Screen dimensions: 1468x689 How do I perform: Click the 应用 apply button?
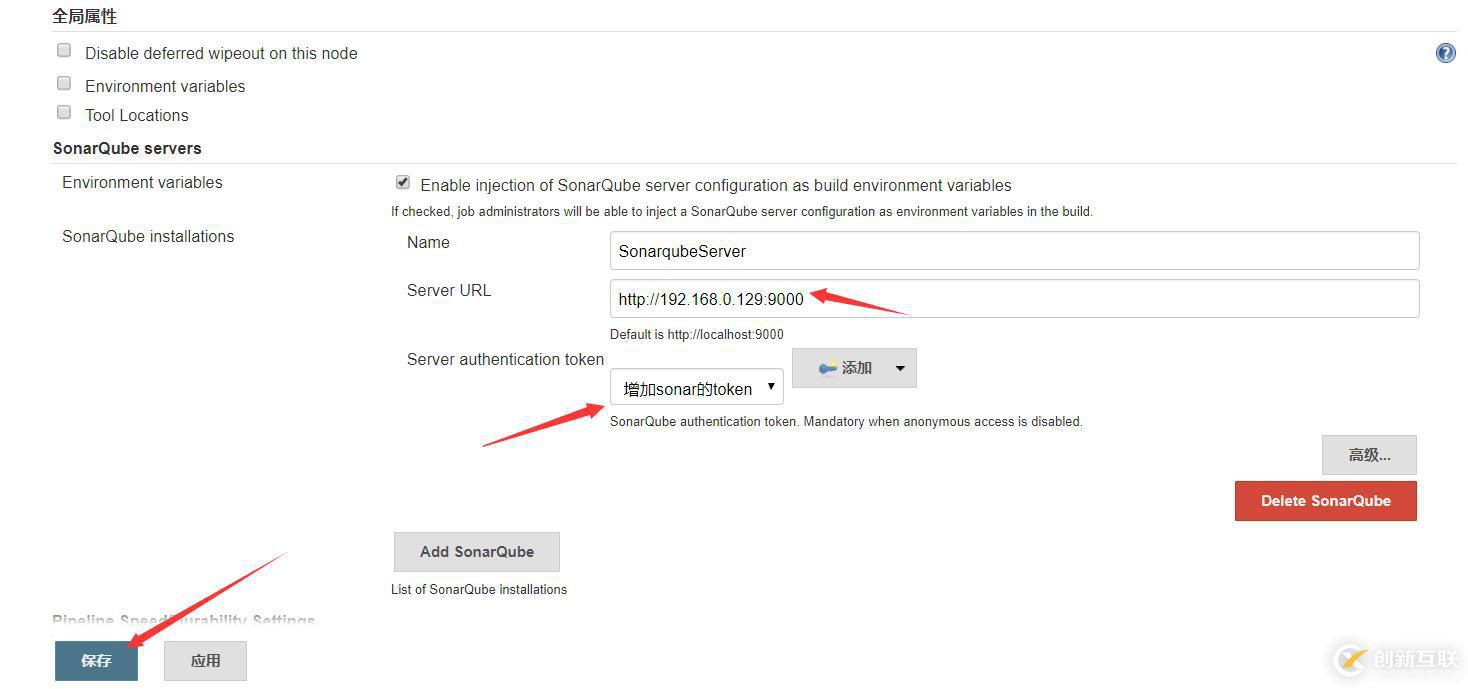click(204, 660)
